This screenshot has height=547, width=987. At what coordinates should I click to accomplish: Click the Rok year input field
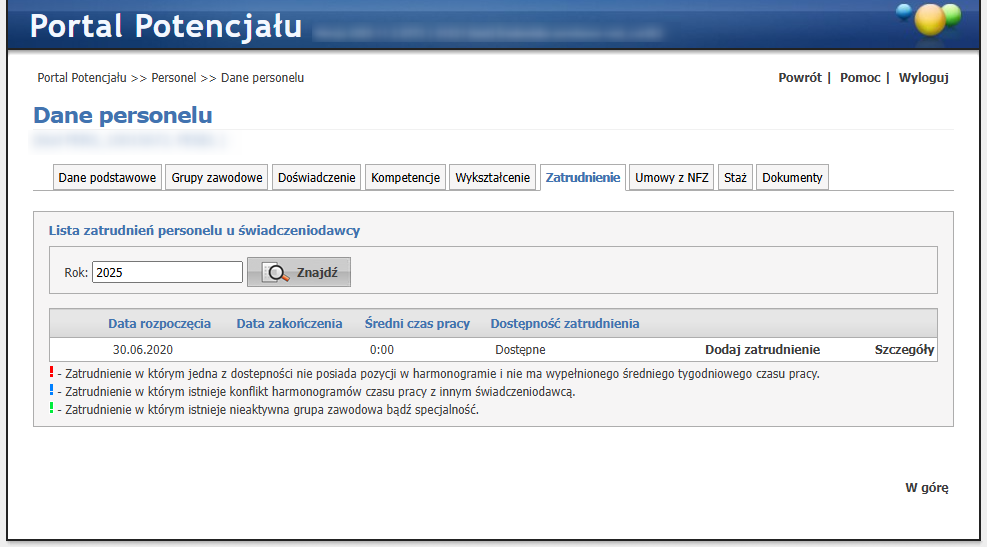pos(167,272)
